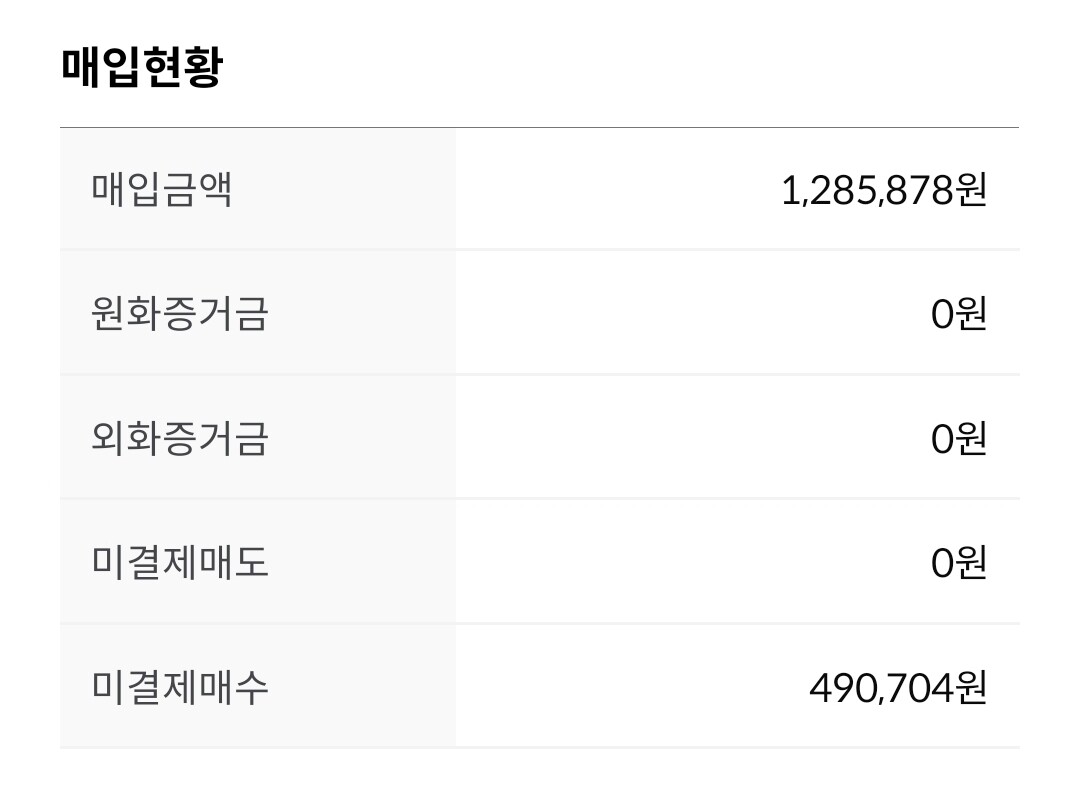
Task: Click the divider line below the 매입현황 heading
Action: point(540,128)
